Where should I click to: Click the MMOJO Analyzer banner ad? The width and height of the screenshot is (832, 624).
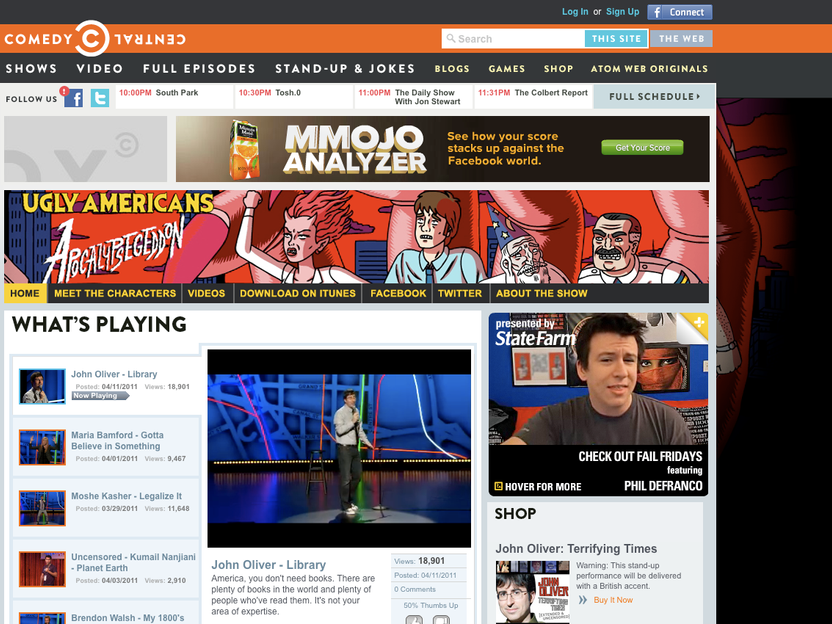point(443,149)
